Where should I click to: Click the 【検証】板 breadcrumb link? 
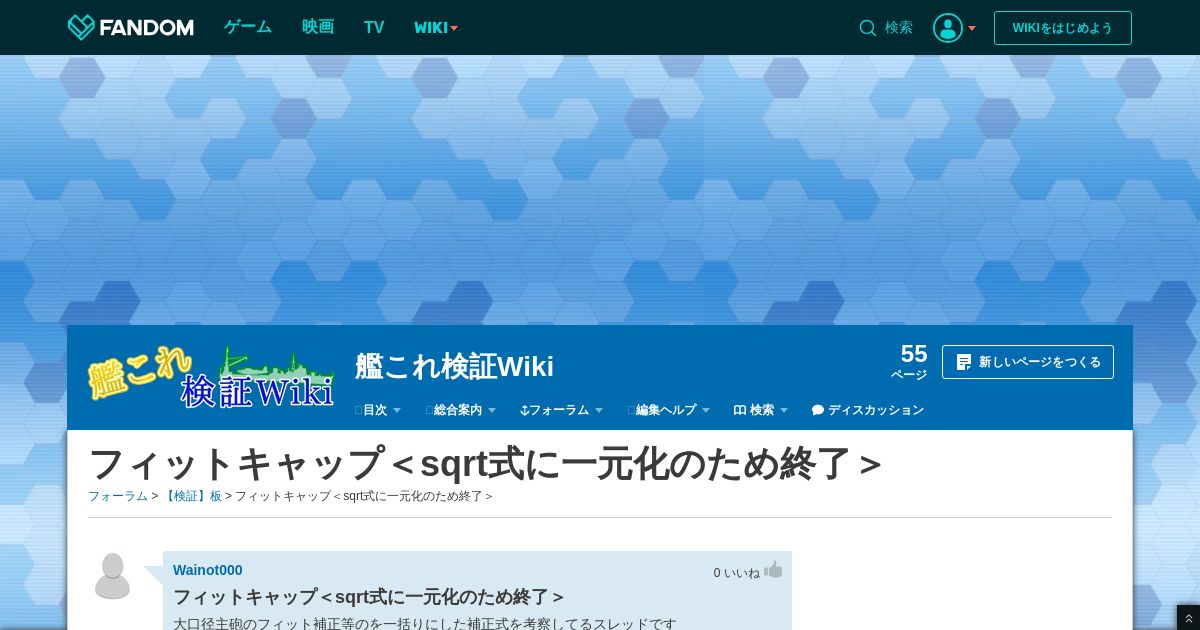tap(192, 496)
